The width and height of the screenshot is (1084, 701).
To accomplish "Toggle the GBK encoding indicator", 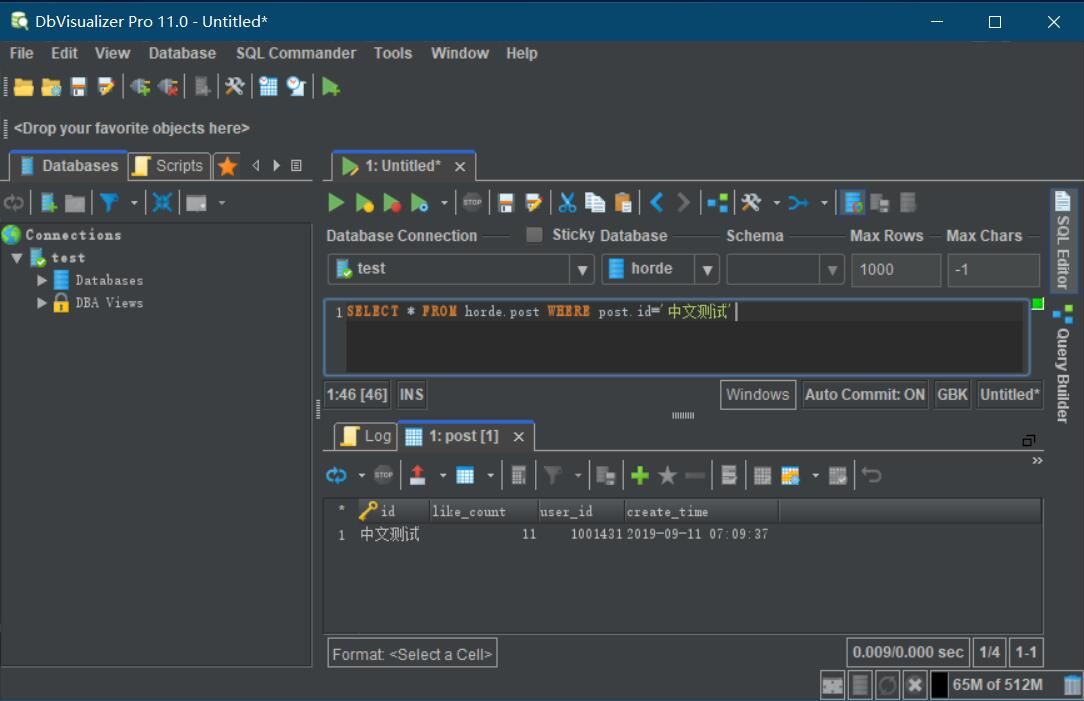I will coord(952,395).
